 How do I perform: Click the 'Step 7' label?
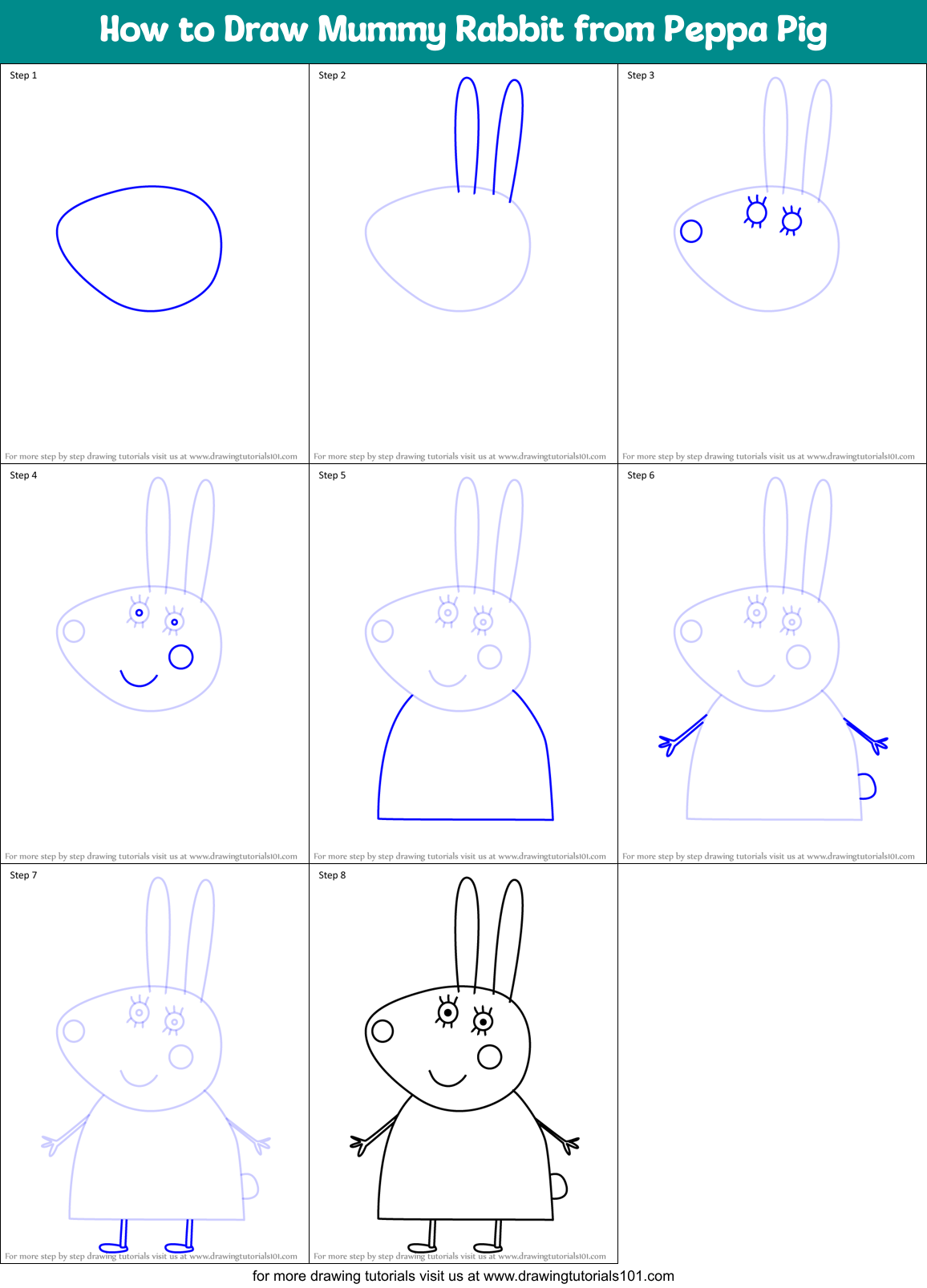23,875
